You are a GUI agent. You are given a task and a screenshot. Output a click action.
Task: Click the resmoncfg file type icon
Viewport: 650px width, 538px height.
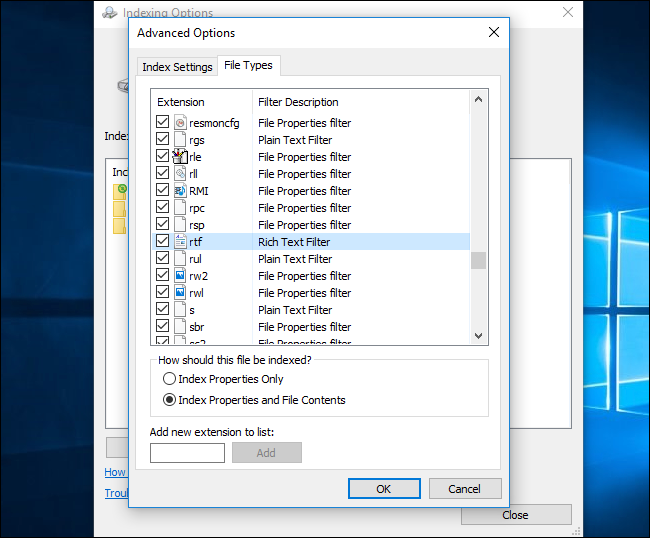coord(180,123)
